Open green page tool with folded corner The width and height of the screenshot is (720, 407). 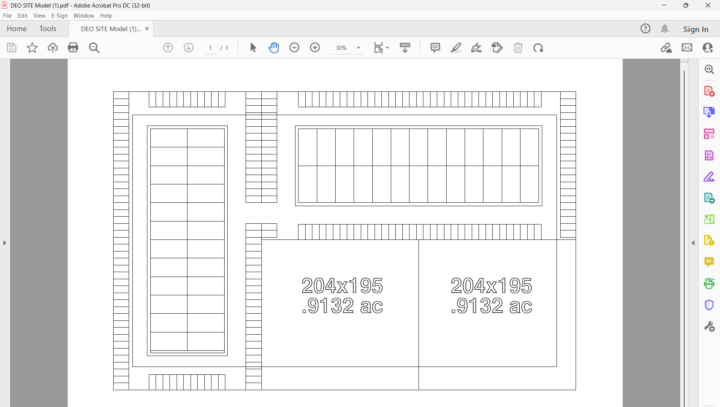709,219
